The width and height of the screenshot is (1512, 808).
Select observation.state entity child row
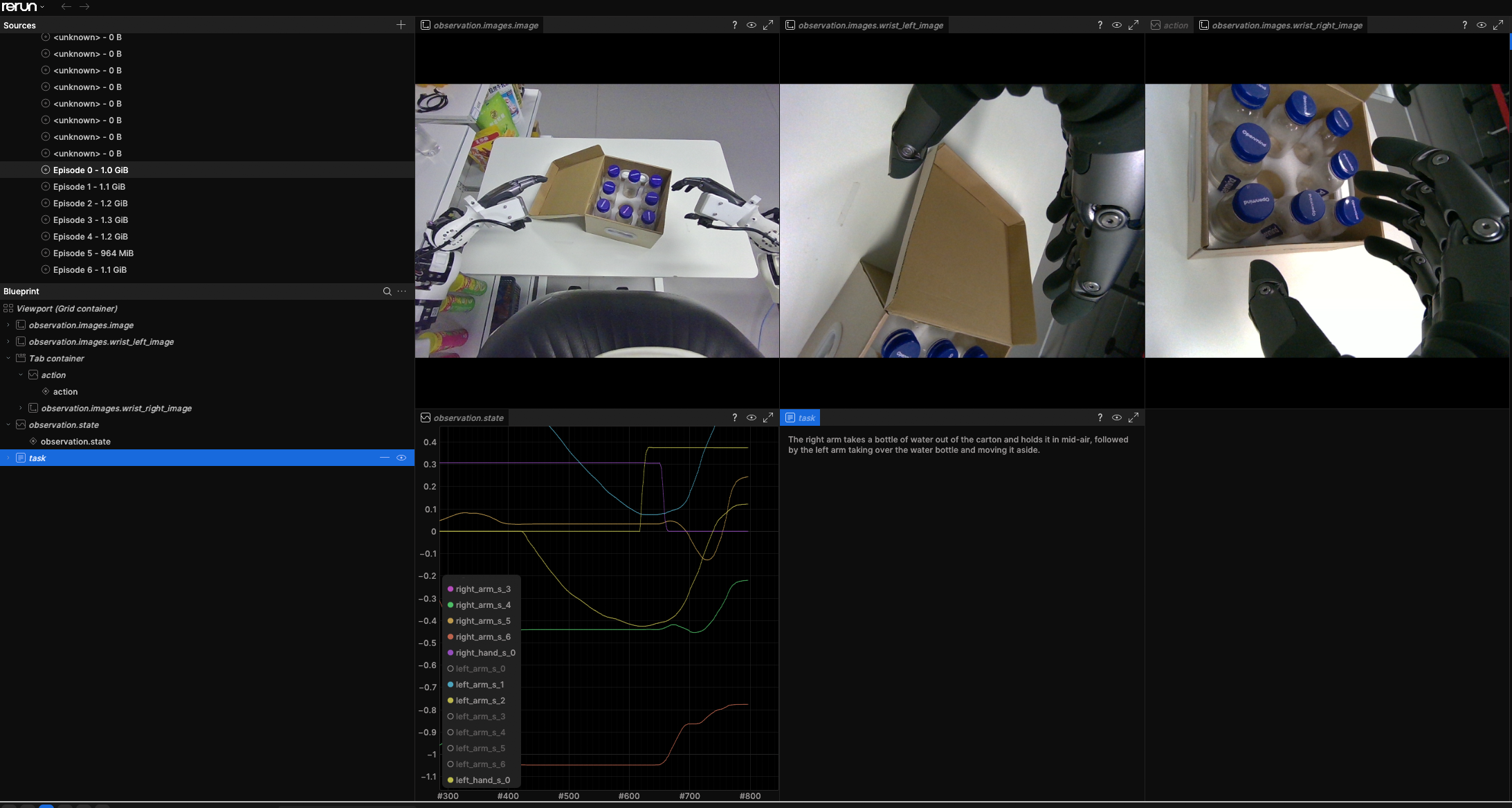(207, 441)
